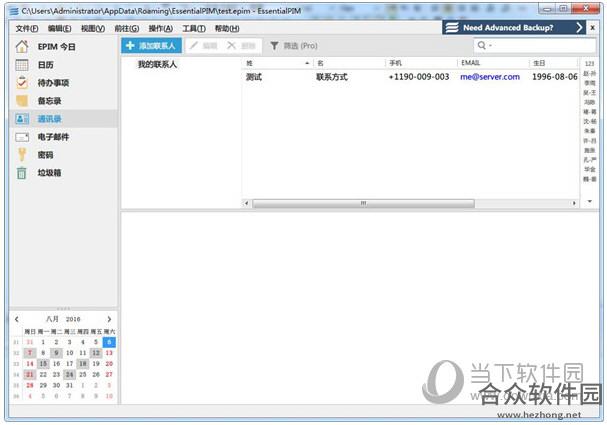Click the delete X toolbar button

pyautogui.click(x=241, y=46)
